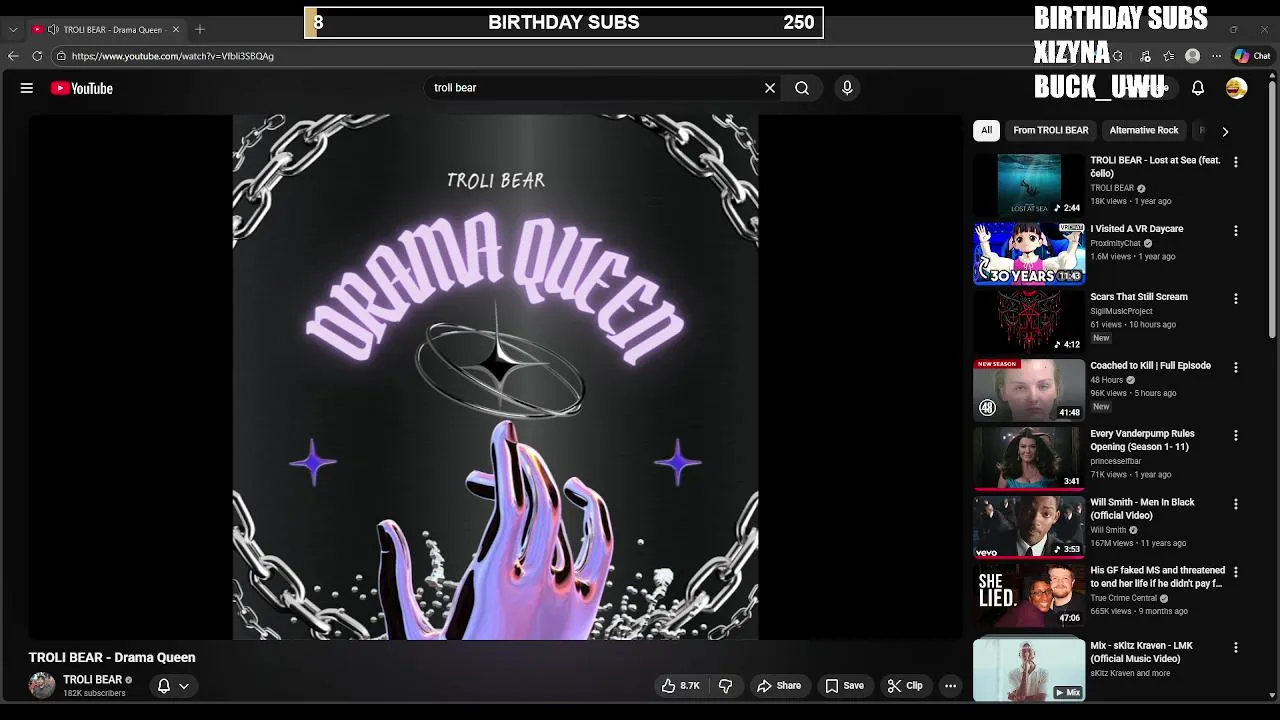The height and width of the screenshot is (720, 1280).
Task: Open 'His GF faked MS' video title
Action: [1157, 577]
